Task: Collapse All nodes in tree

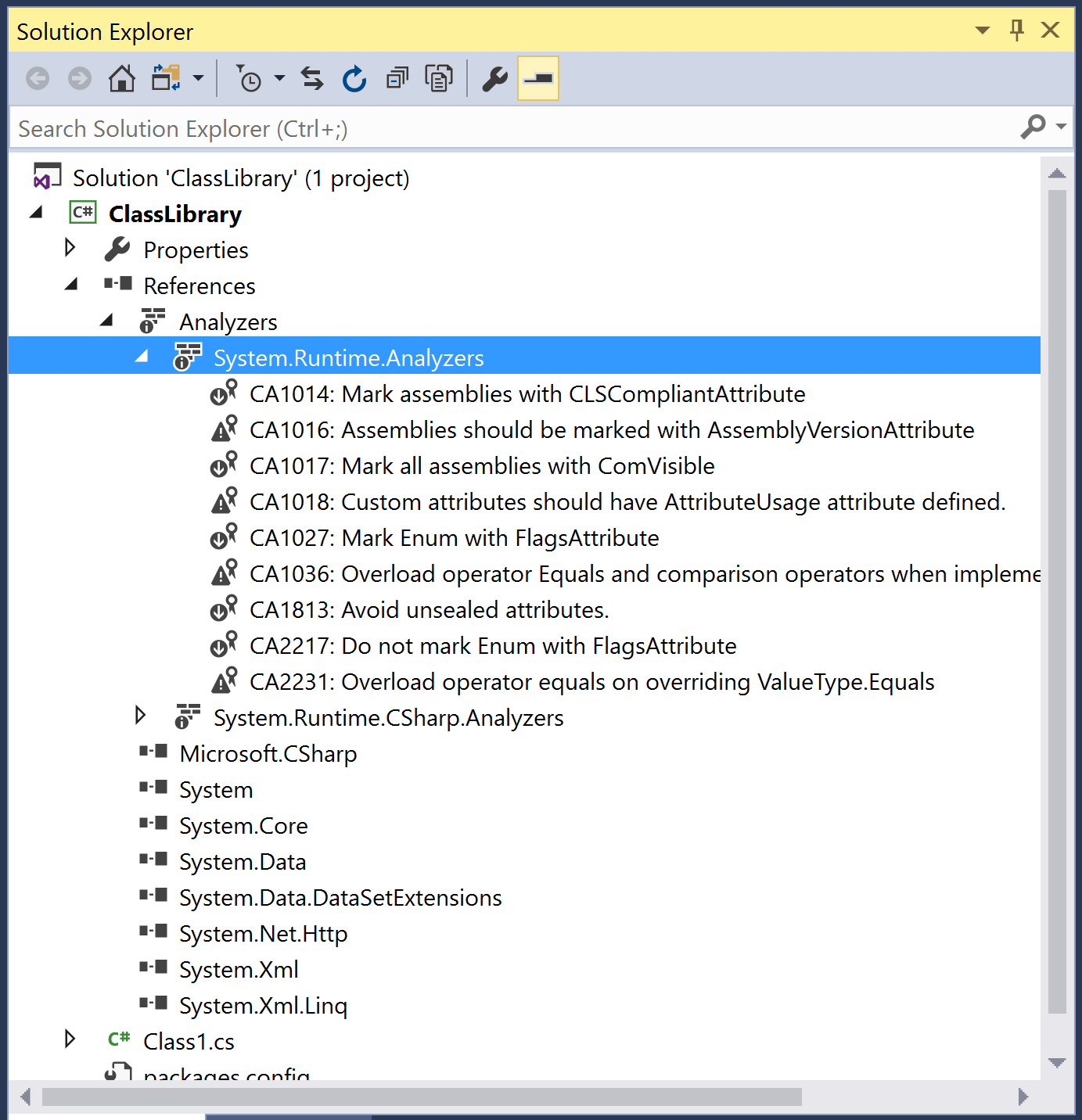Action: pos(397,78)
